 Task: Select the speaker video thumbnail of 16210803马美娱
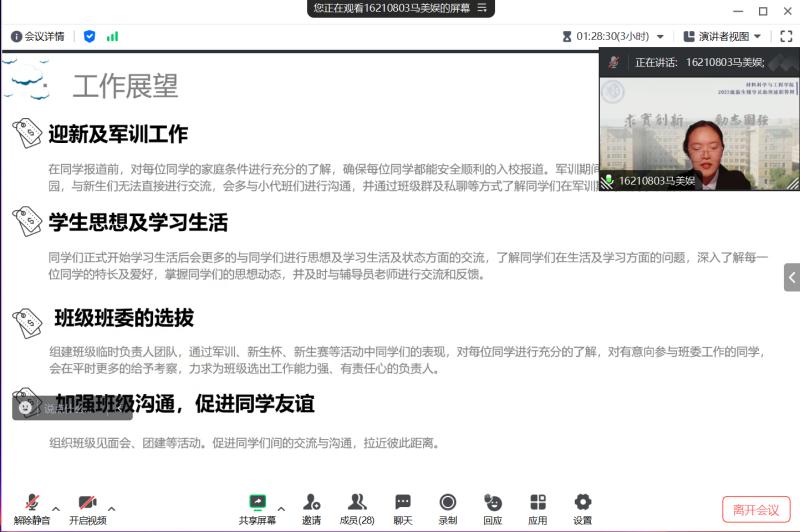pos(698,130)
